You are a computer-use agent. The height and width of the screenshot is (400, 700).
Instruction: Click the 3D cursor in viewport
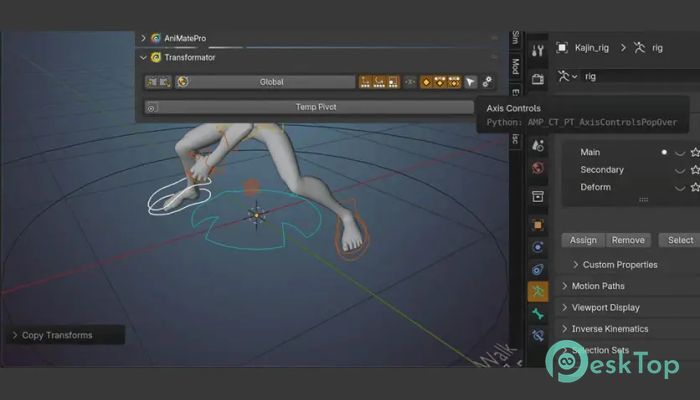tap(256, 215)
